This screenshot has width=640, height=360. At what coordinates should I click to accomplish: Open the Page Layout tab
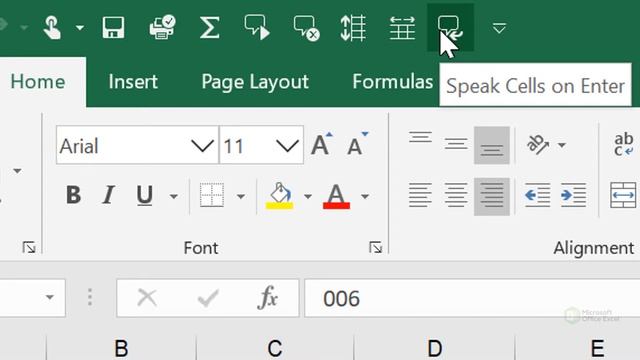pos(255,82)
